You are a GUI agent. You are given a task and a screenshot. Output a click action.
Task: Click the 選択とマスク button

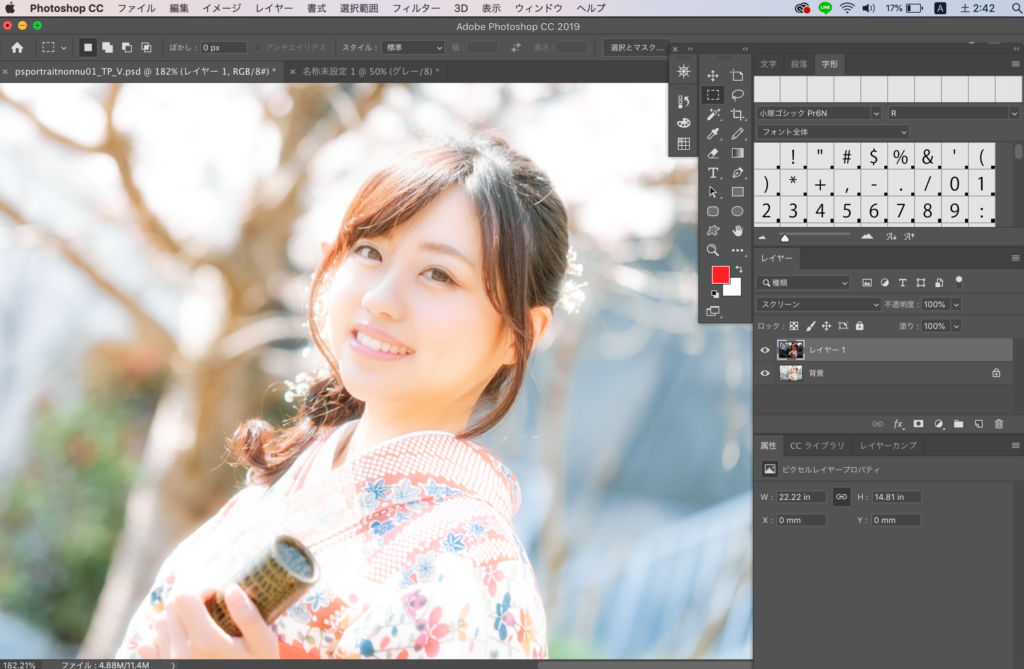click(x=636, y=47)
